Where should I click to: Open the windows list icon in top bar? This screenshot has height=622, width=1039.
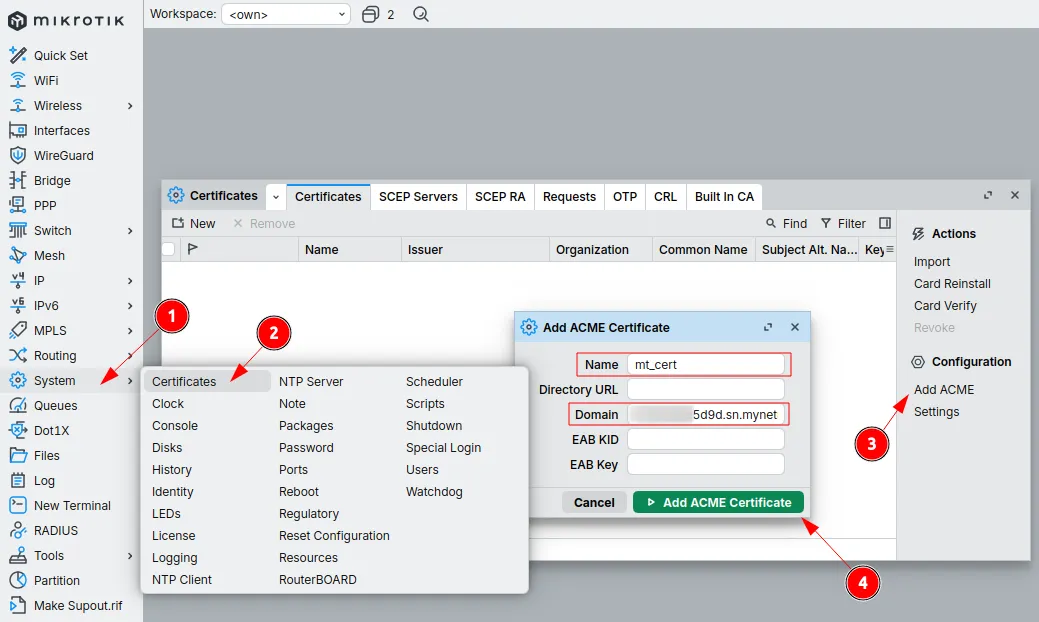pos(370,14)
